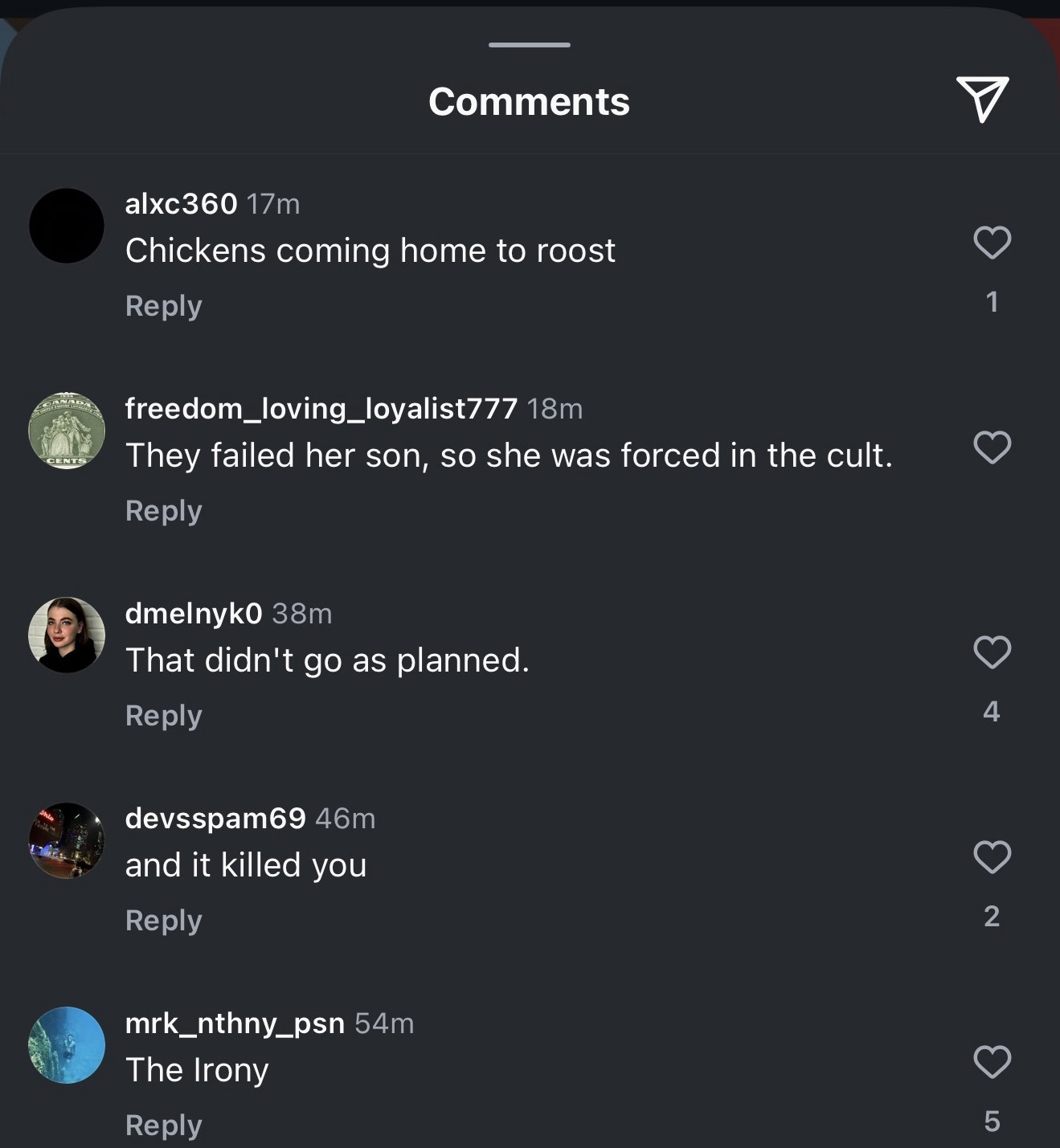
Task: Heart the comment by mrk_nthny_psn
Action: (x=992, y=1061)
